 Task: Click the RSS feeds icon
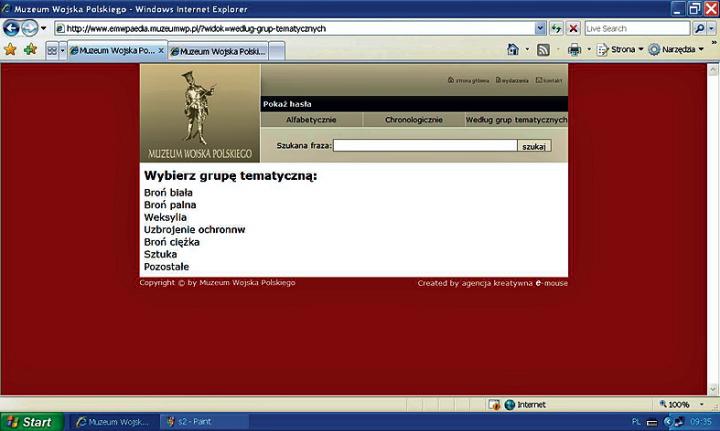point(543,49)
